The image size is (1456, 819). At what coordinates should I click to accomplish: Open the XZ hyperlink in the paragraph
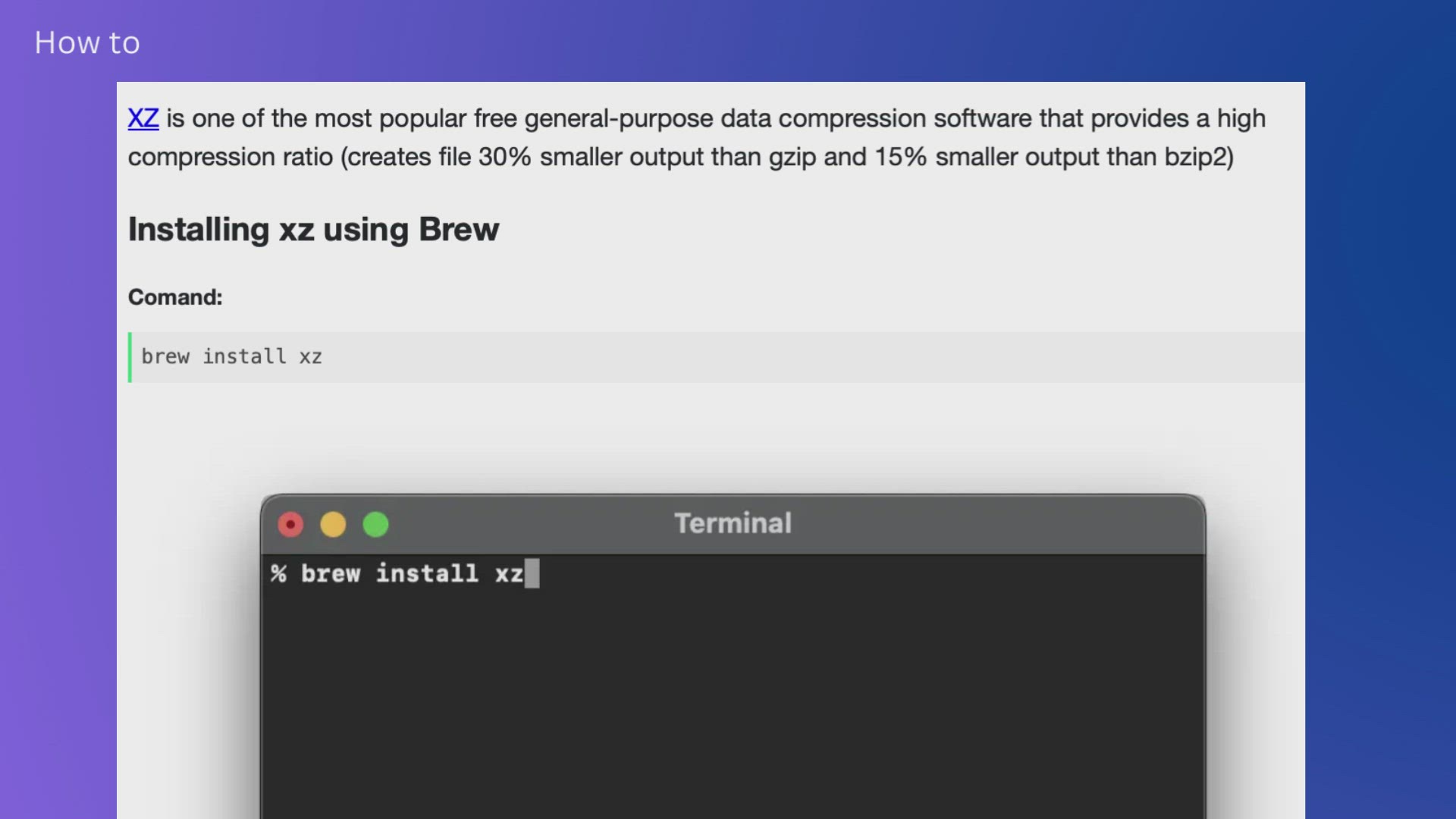click(143, 118)
